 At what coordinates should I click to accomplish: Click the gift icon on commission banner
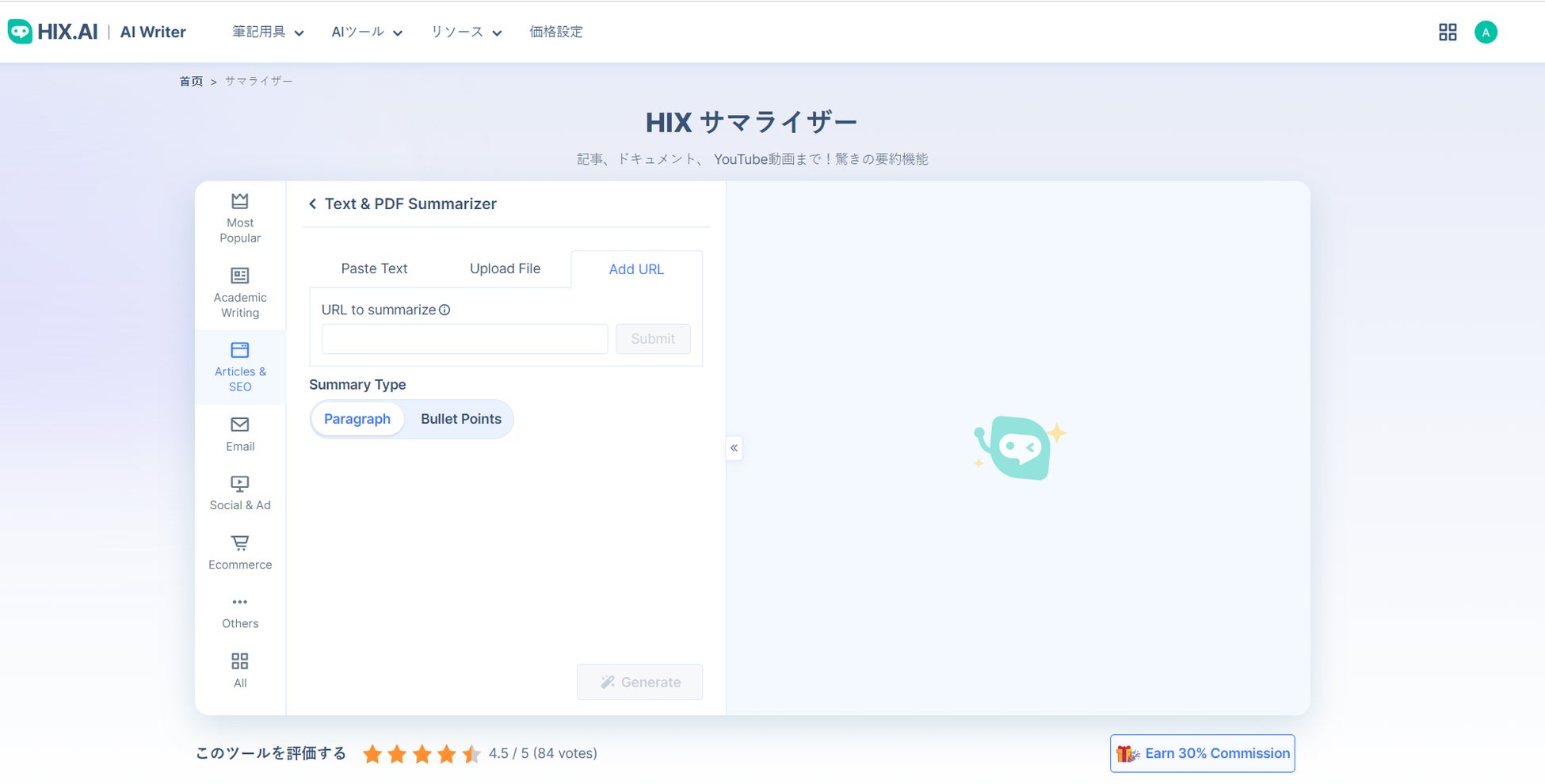(x=1127, y=753)
